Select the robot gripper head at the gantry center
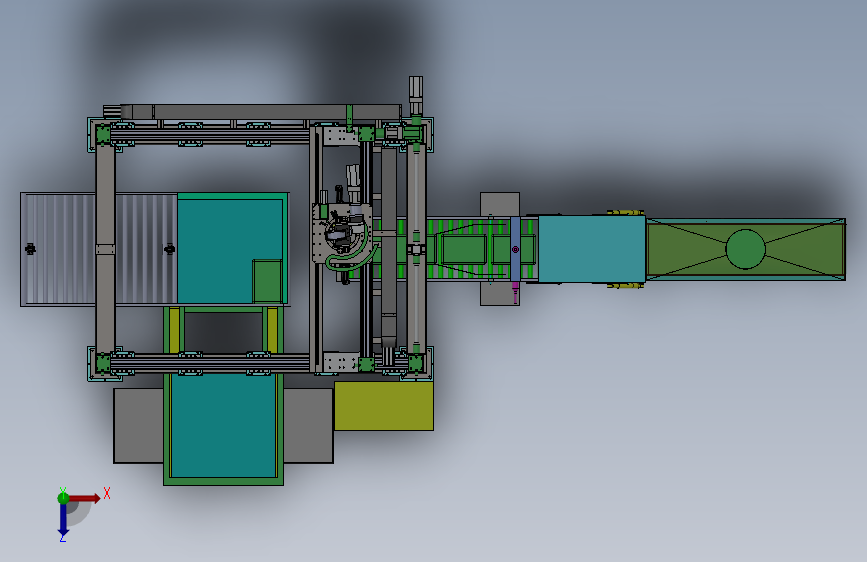This screenshot has width=867, height=562. (x=343, y=235)
